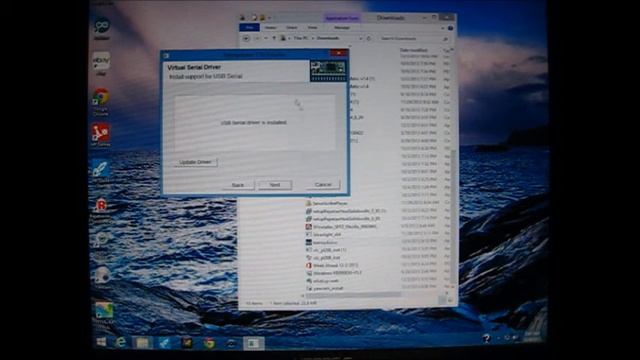Click the Search Downloads field
The width and height of the screenshot is (640, 360).
pyautogui.click(x=412, y=39)
